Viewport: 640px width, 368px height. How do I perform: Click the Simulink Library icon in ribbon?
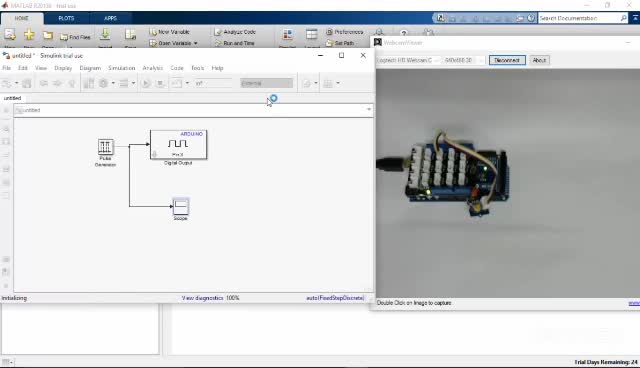287,35
